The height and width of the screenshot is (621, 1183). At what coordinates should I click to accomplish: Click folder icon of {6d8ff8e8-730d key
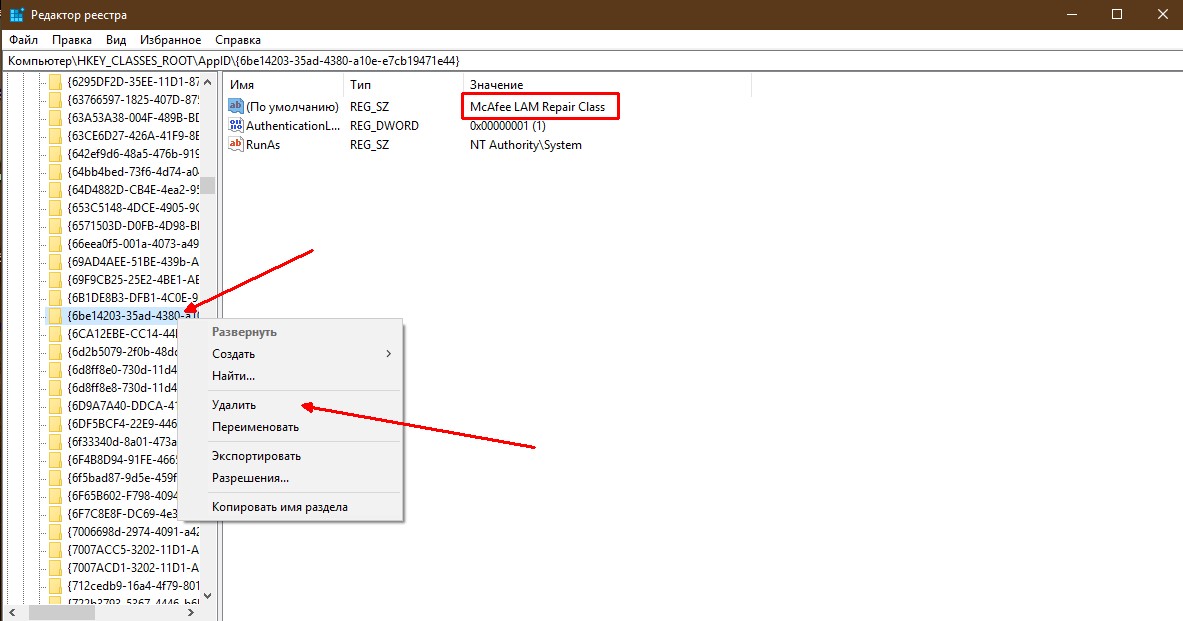55,388
